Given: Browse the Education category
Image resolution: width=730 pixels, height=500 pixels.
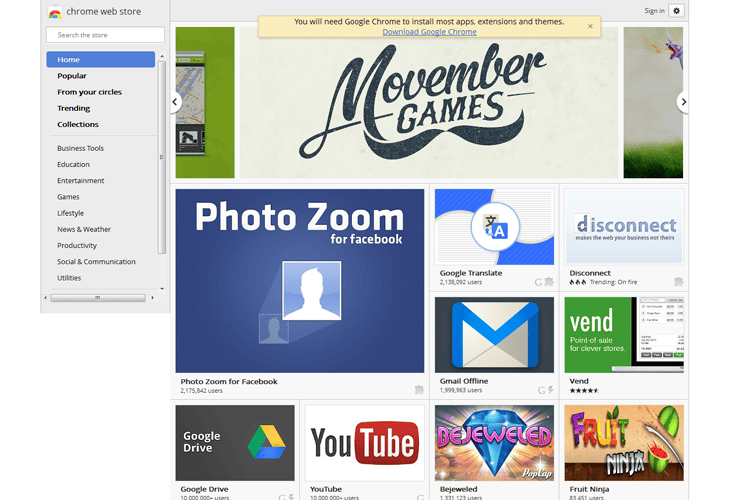Looking at the screenshot, I should pyautogui.click(x=74, y=164).
